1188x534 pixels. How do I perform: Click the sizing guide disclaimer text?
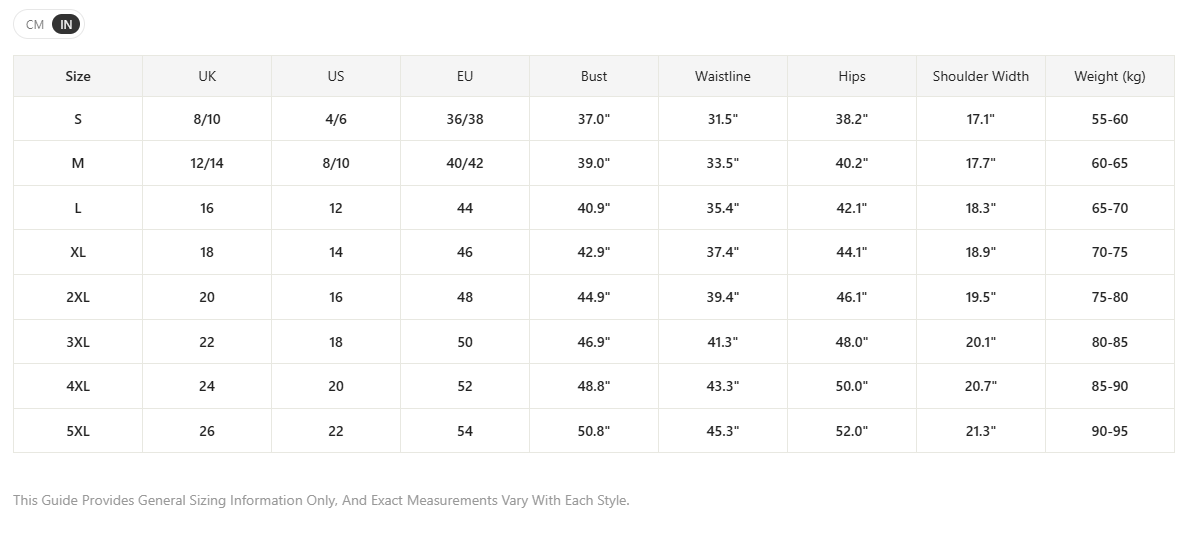(321, 501)
